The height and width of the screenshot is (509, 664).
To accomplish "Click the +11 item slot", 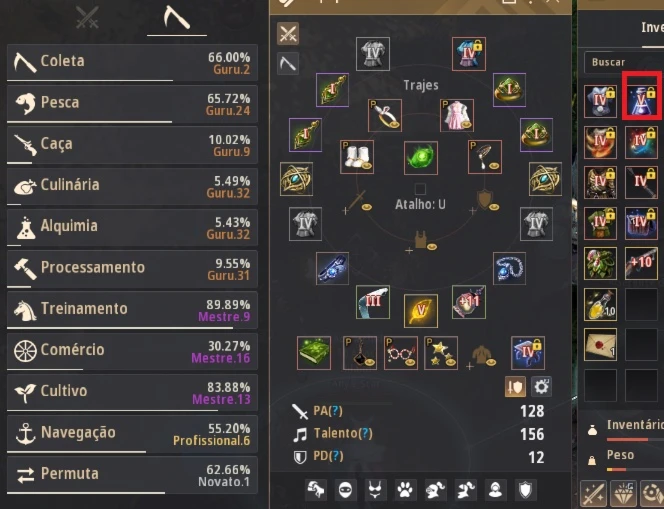I will tap(469, 302).
